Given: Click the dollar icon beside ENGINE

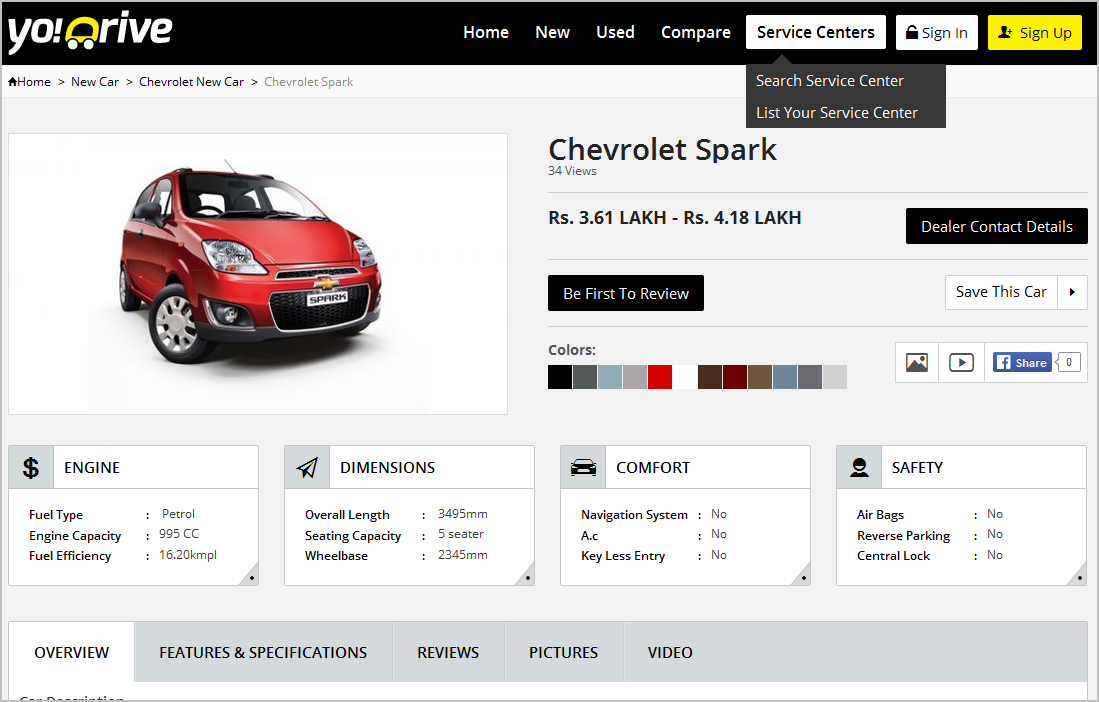Looking at the screenshot, I should 31,467.
